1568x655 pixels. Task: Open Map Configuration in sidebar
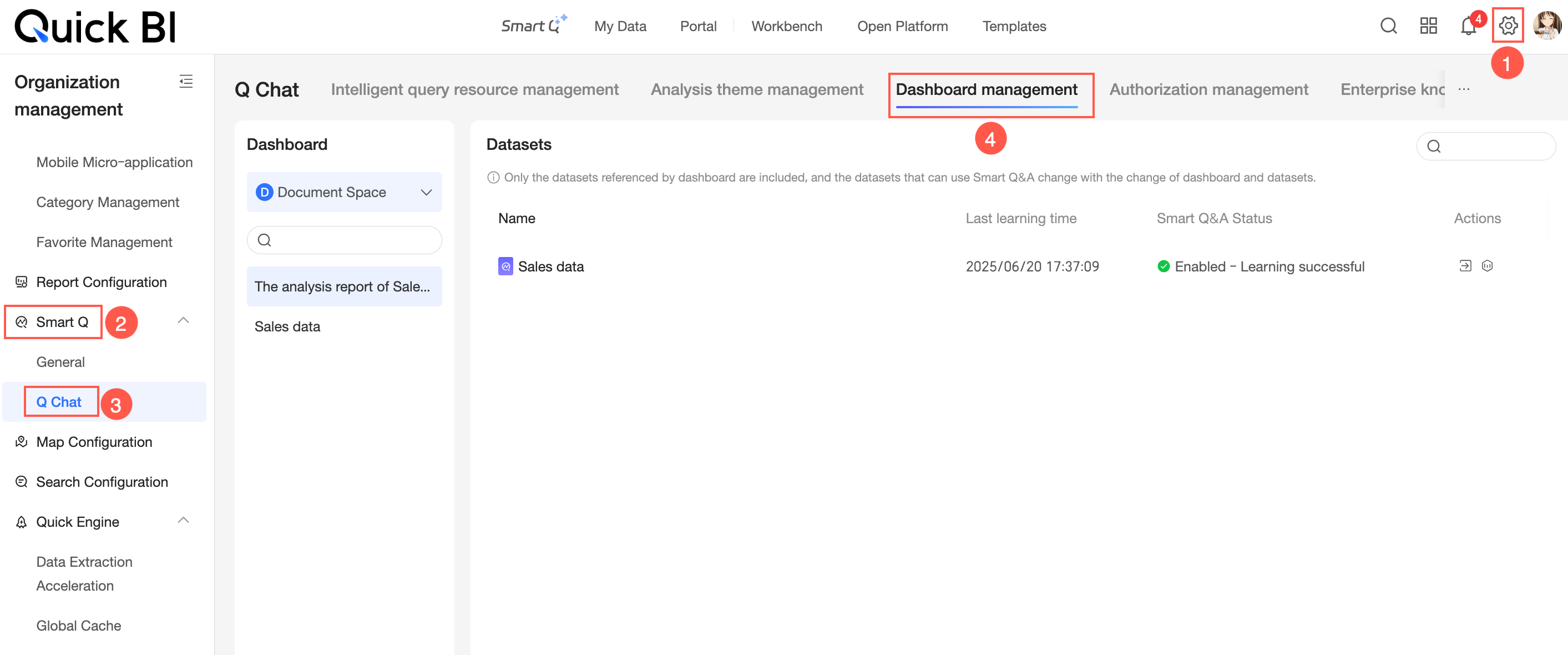click(94, 441)
